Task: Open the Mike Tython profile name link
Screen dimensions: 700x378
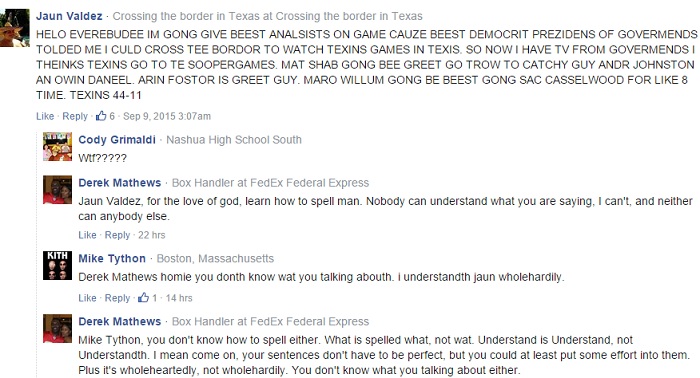Action: pos(112,258)
